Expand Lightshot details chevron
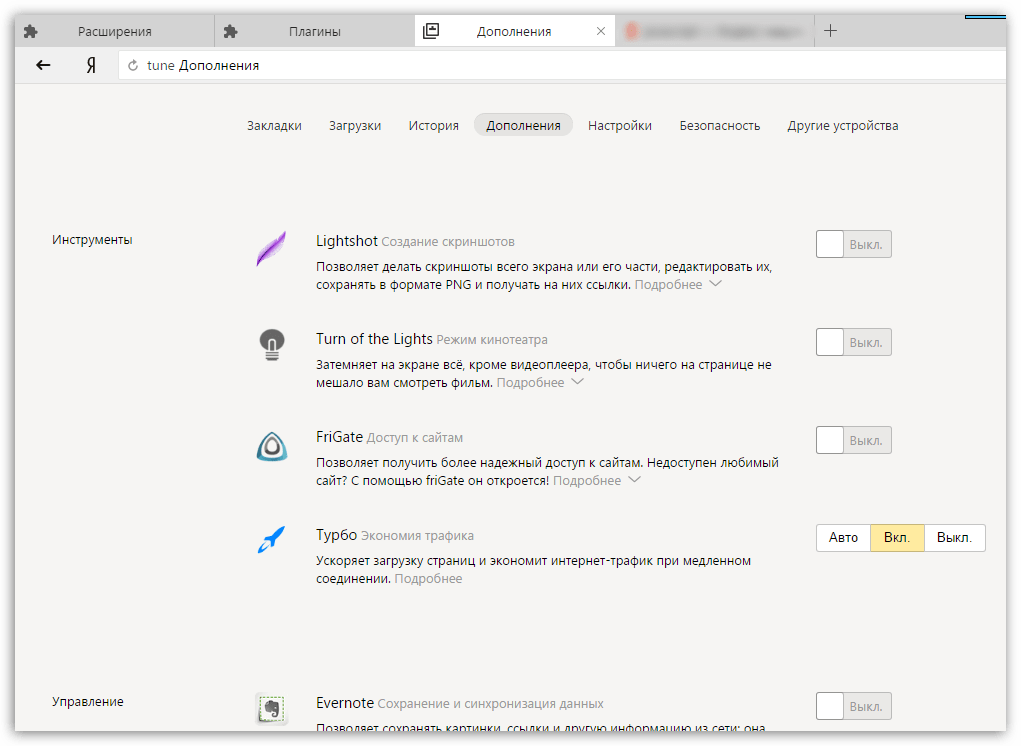This screenshot has height=746, width=1021. pos(715,284)
